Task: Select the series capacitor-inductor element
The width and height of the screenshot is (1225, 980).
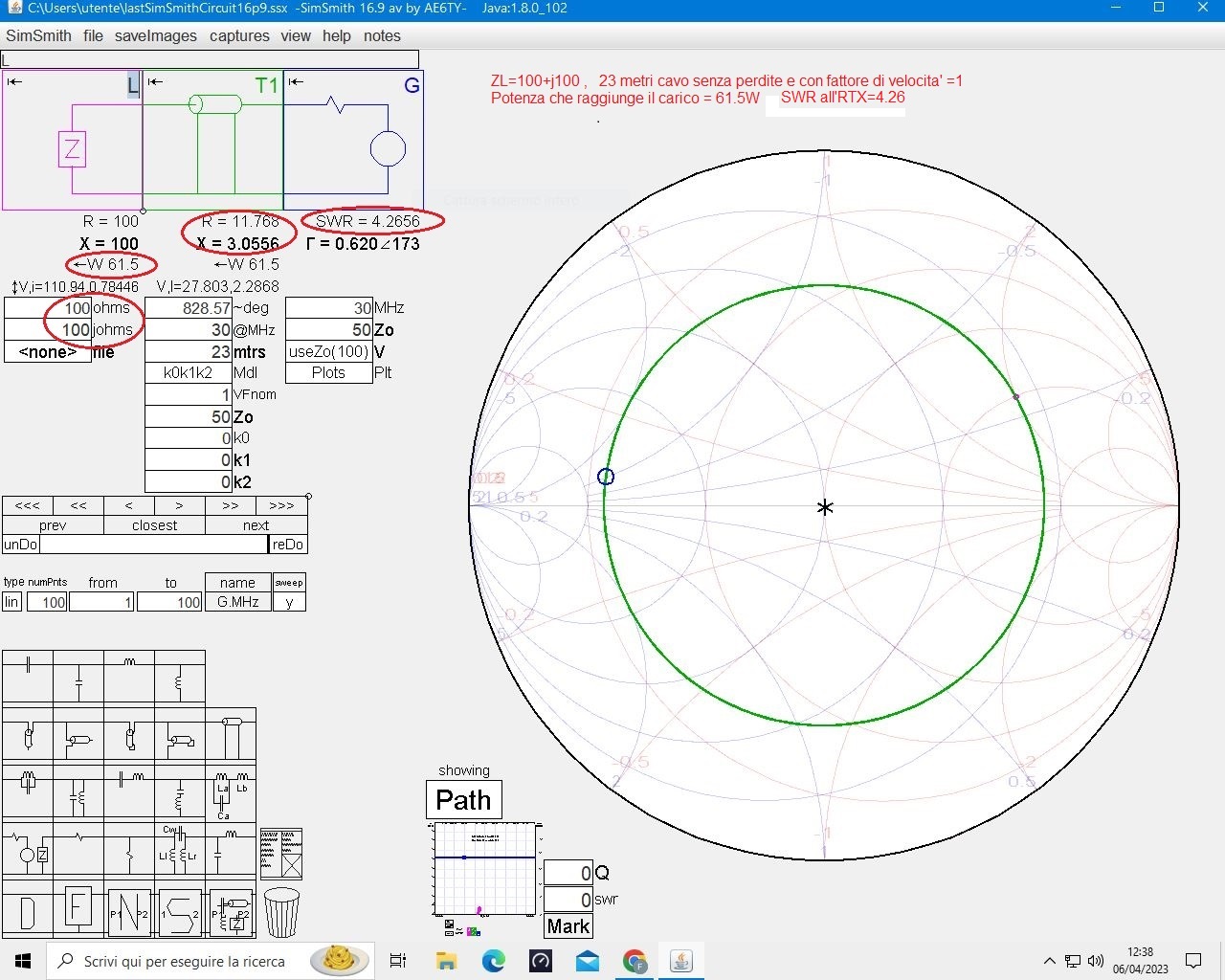Action: 129,791
